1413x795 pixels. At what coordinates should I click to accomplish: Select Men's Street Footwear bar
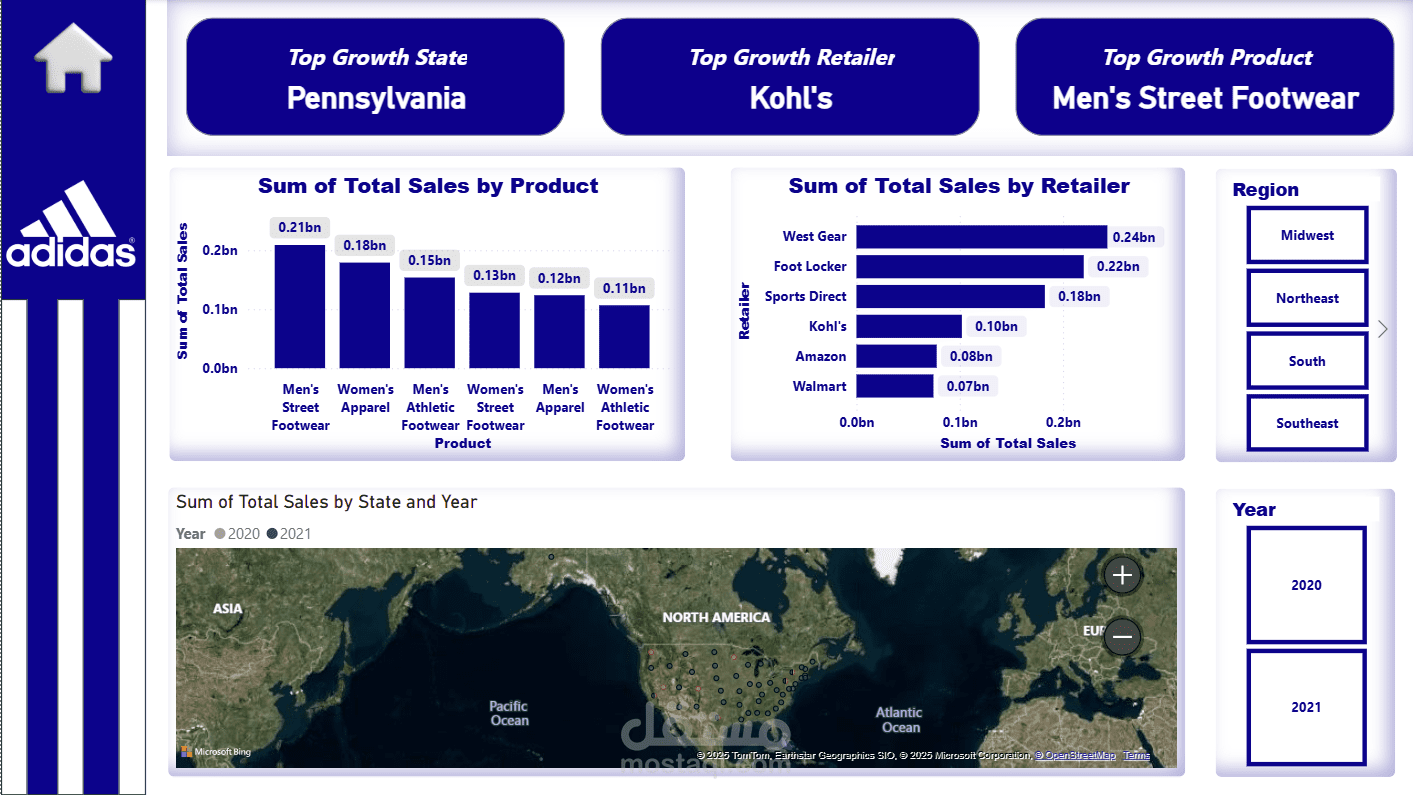coord(300,306)
